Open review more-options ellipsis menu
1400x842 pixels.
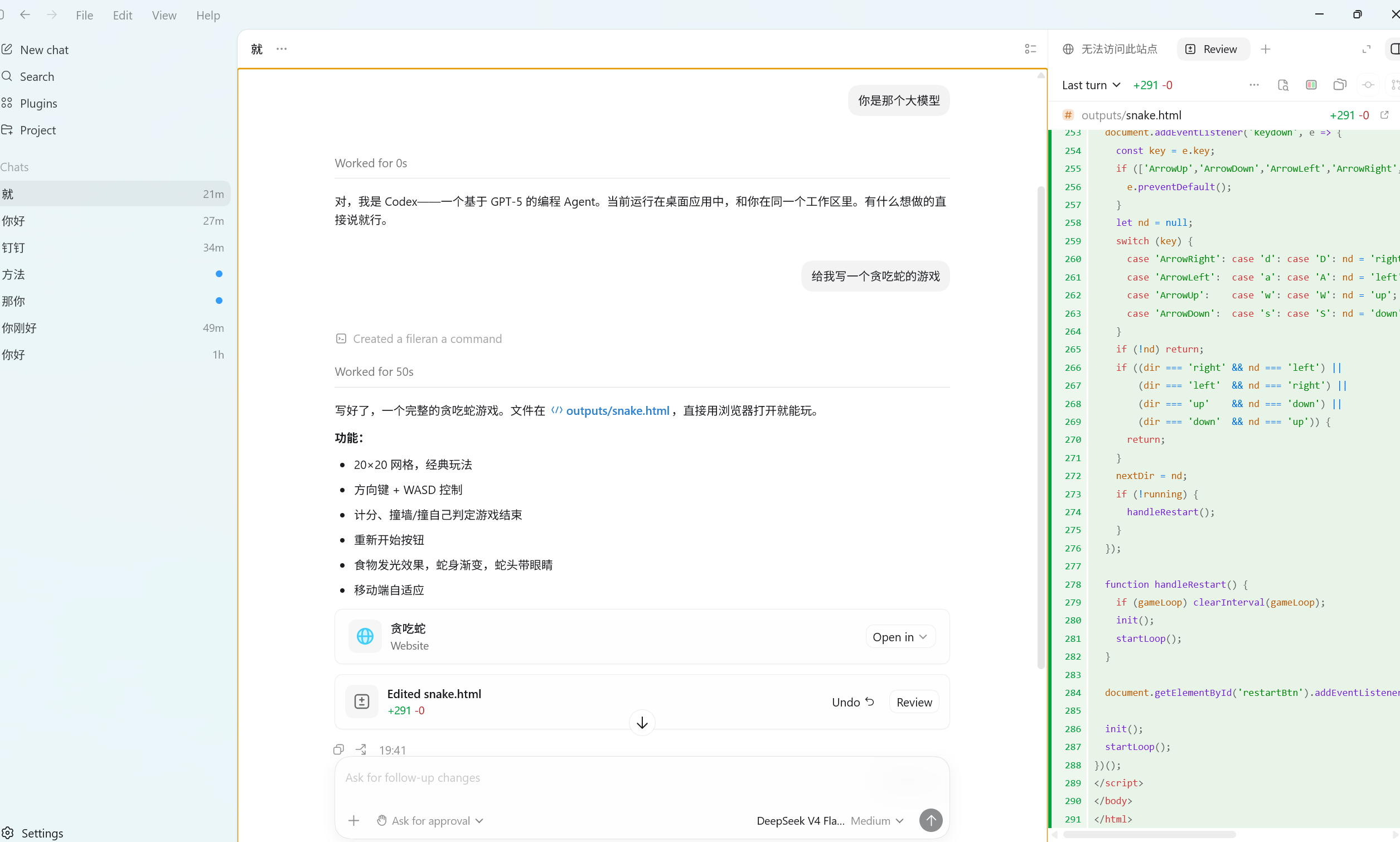[x=1254, y=85]
